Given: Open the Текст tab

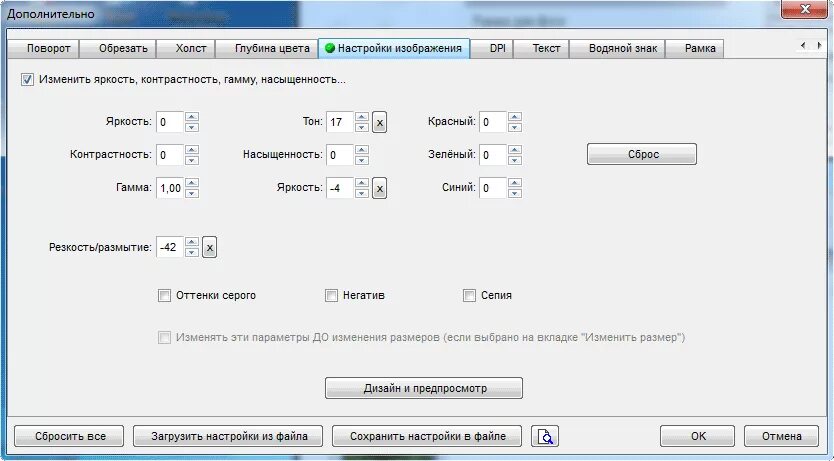Looking at the screenshot, I should 542,48.
